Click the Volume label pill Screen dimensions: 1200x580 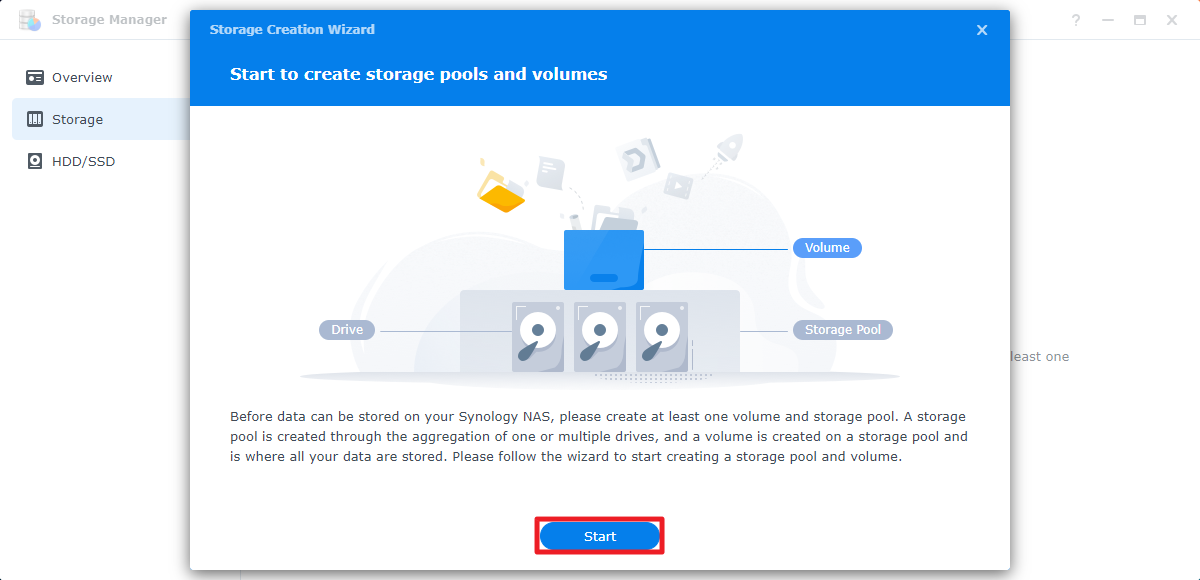point(827,248)
